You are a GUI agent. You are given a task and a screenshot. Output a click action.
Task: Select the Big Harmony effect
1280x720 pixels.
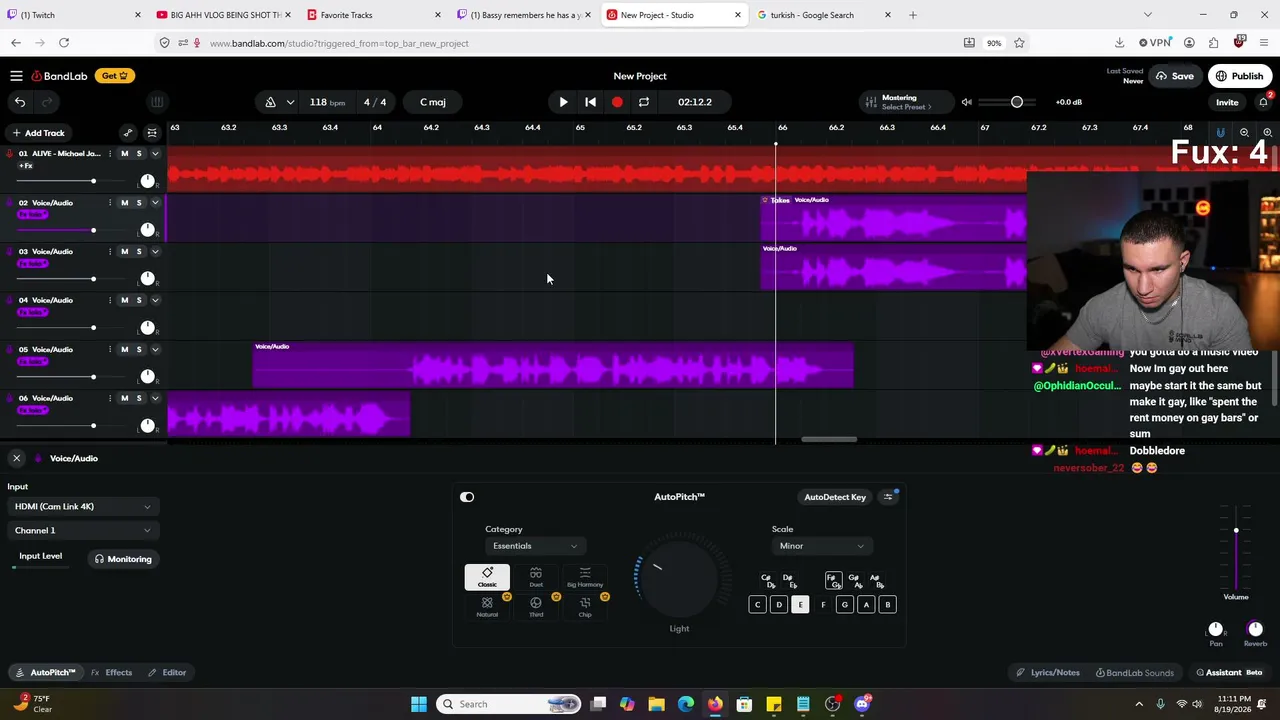click(x=585, y=577)
